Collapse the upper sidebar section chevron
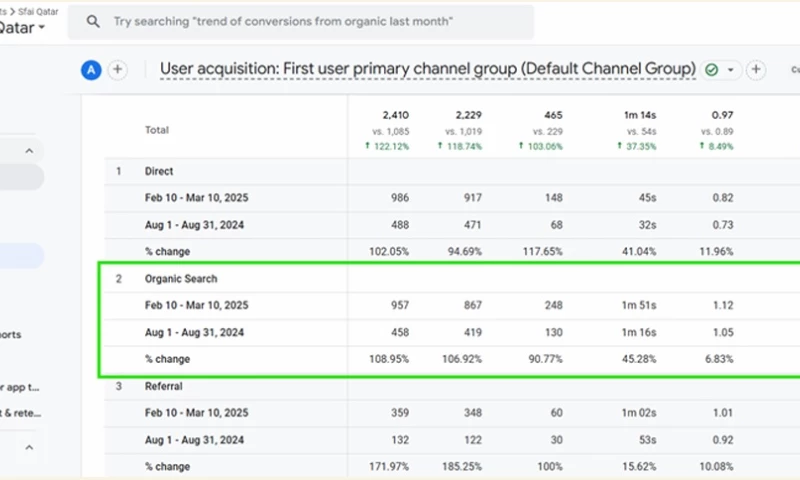 pos(29,151)
